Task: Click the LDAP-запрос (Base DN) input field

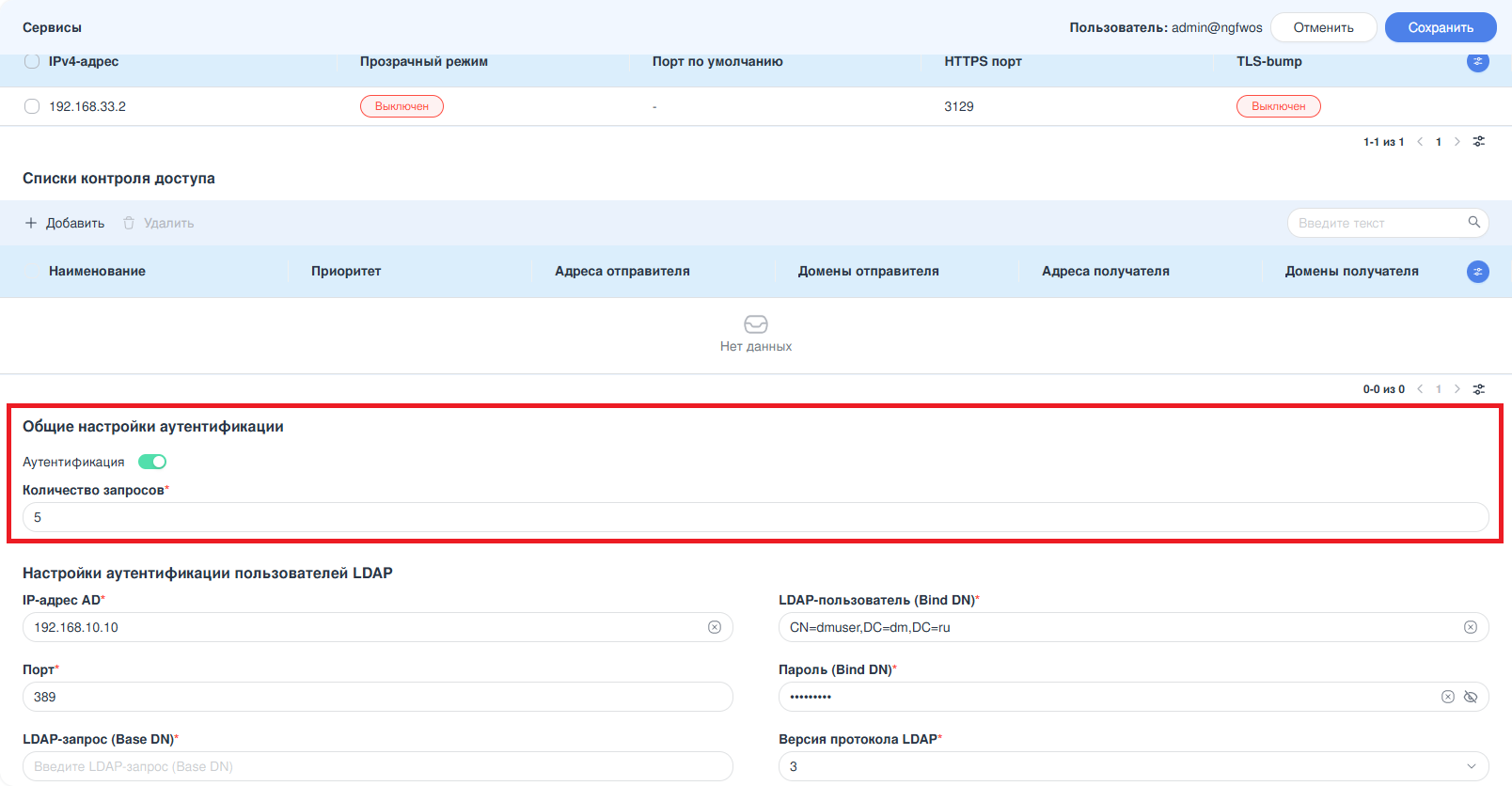Action: (x=377, y=766)
